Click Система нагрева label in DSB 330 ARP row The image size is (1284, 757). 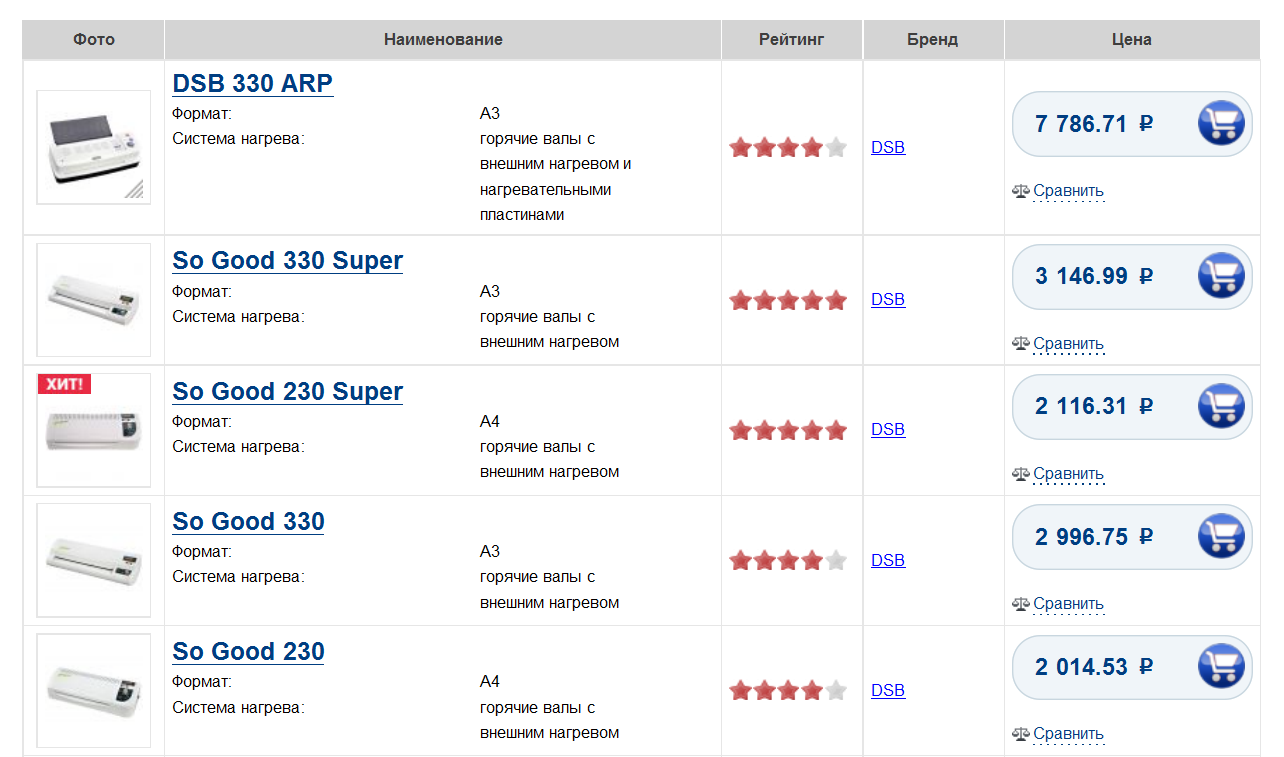[238, 138]
